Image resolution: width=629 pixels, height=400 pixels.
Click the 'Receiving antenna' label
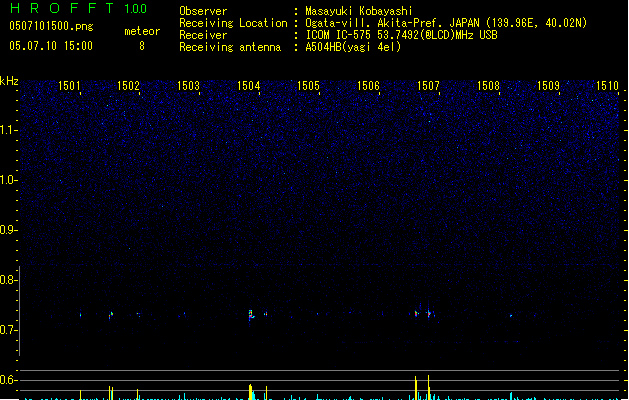(230, 47)
